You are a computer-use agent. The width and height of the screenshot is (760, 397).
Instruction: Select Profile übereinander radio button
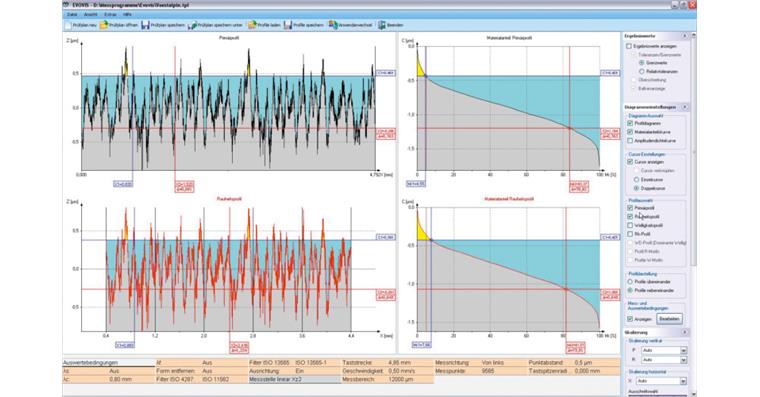point(630,282)
